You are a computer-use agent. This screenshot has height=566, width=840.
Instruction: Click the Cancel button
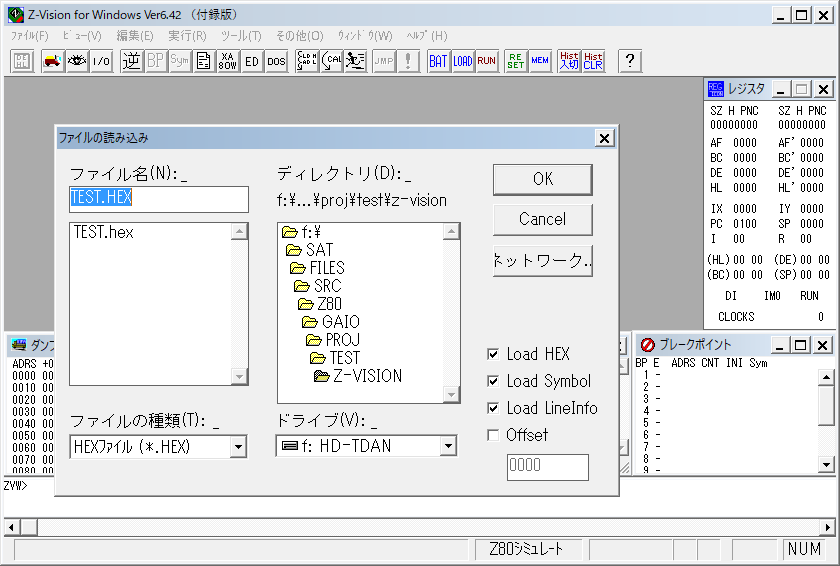(542, 219)
